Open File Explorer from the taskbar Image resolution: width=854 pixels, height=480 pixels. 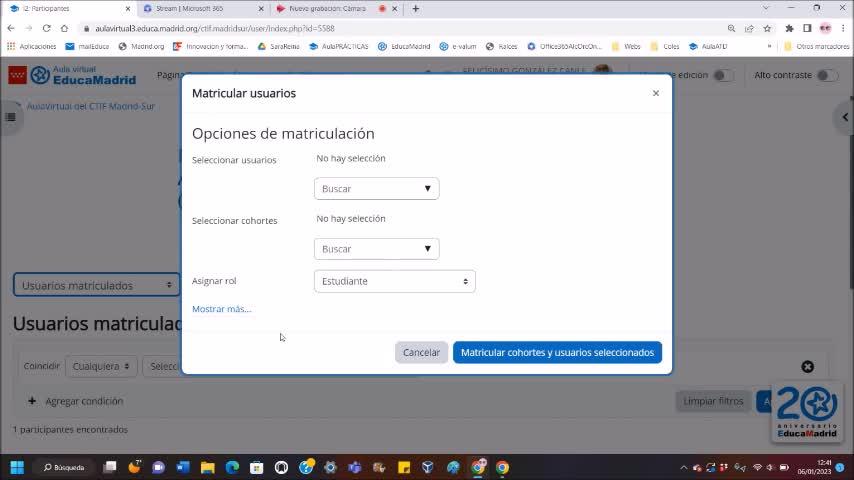(208, 467)
